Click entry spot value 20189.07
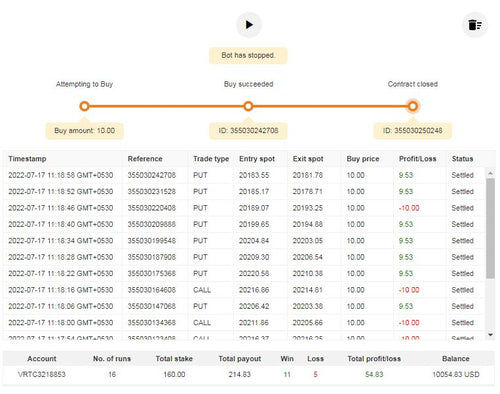The image size is (500, 394). pos(254,208)
